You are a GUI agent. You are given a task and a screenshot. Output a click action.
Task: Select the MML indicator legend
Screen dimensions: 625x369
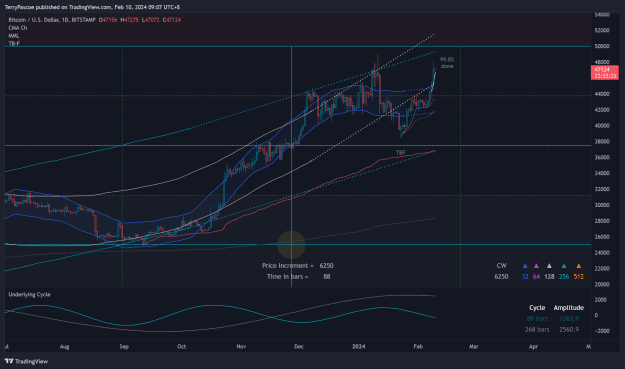[x=14, y=36]
